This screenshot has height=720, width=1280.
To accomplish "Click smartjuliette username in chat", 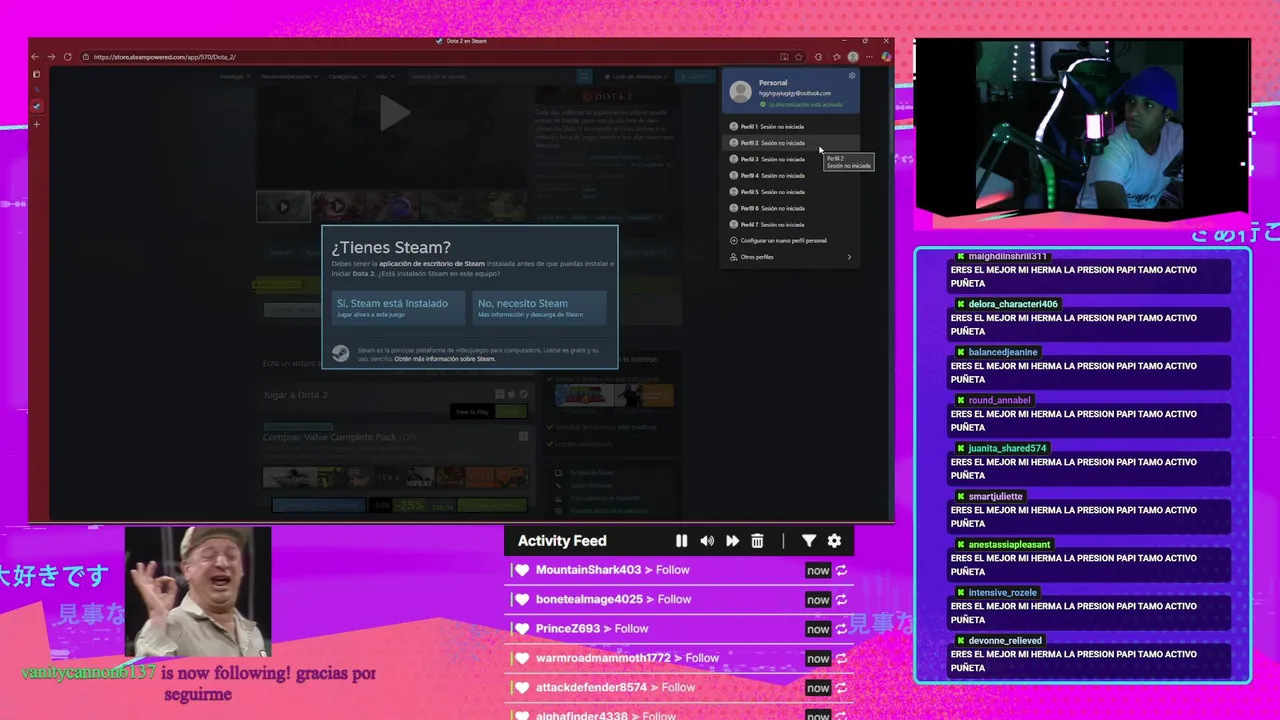I will 995,496.
